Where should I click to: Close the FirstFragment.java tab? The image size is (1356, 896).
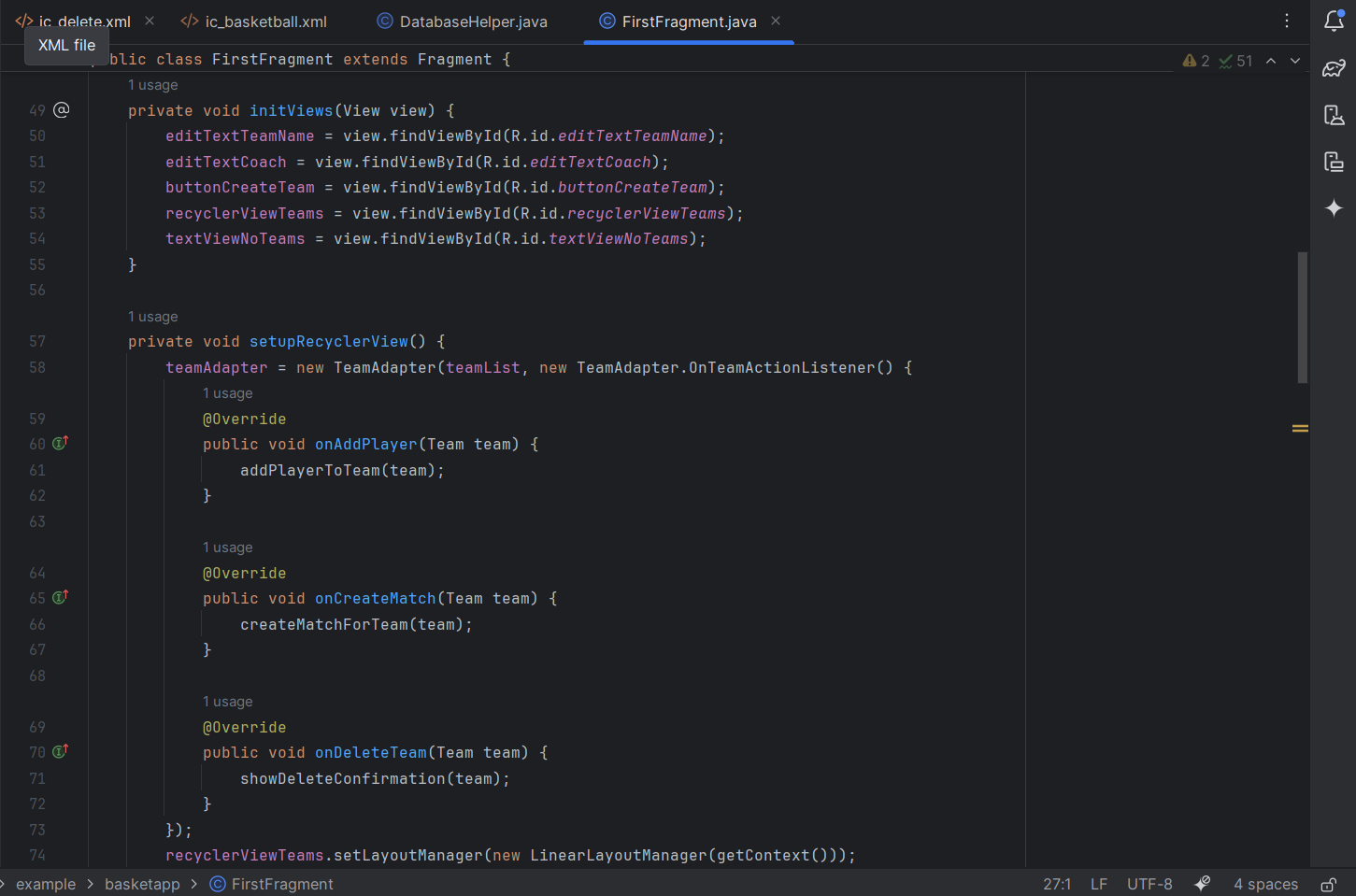coord(776,21)
